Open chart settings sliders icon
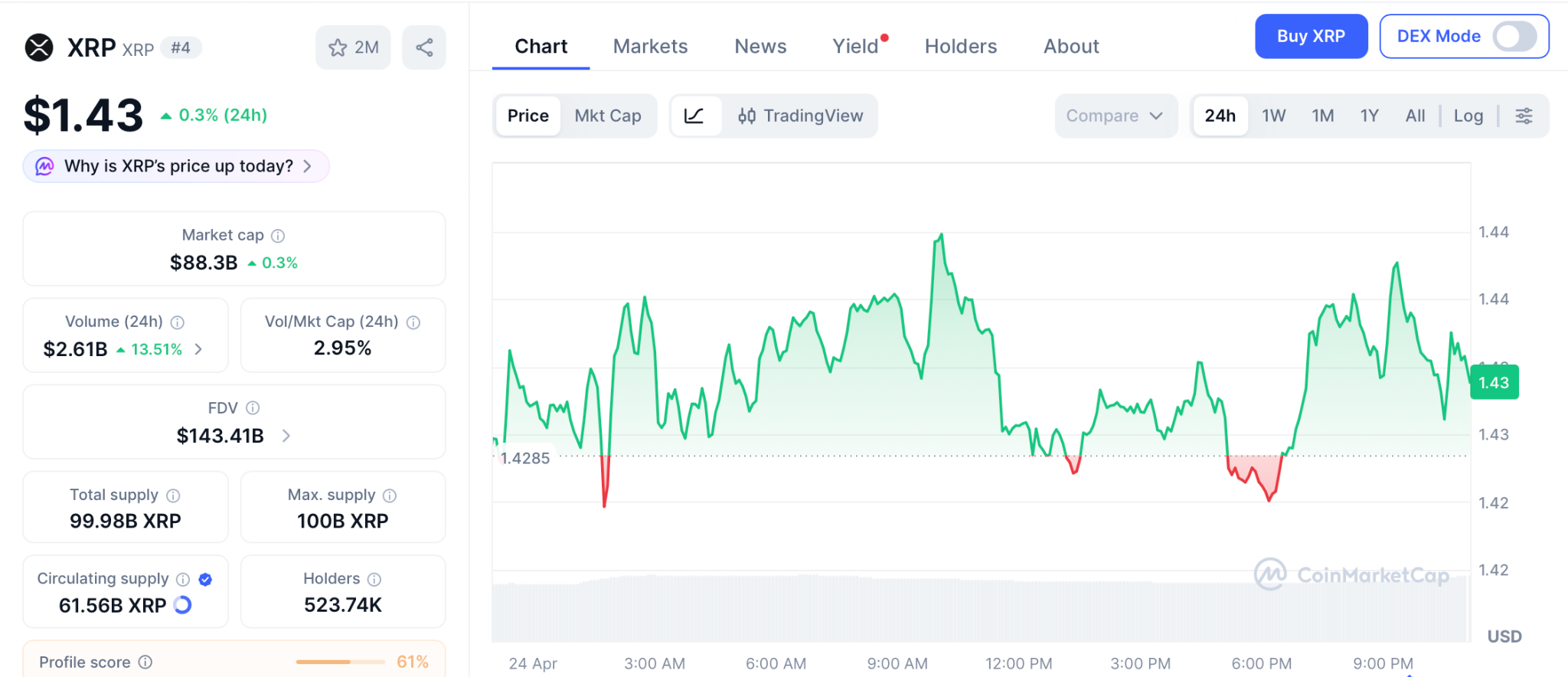 (x=1524, y=116)
